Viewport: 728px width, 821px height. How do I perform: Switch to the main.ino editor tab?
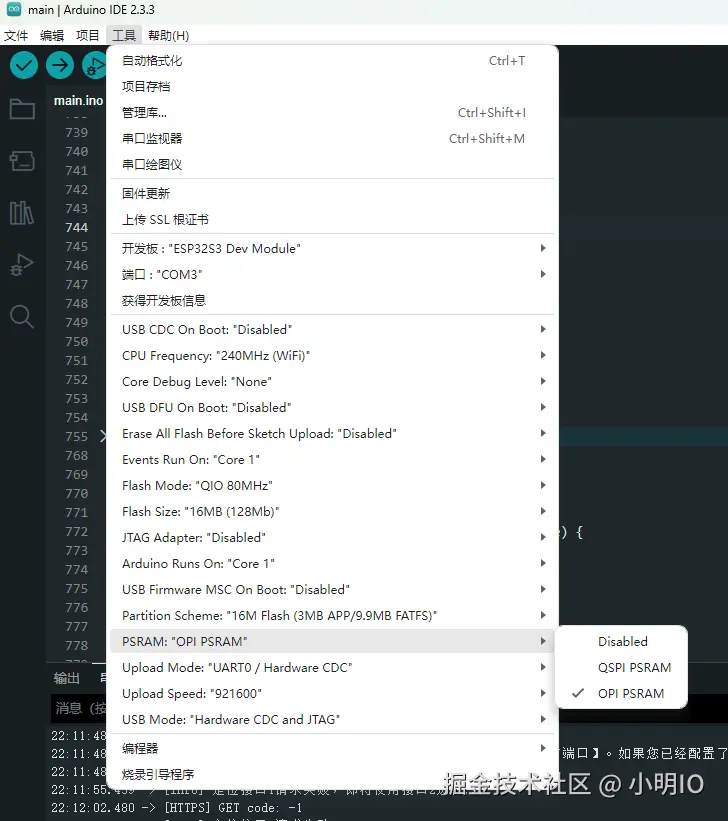coord(78,101)
